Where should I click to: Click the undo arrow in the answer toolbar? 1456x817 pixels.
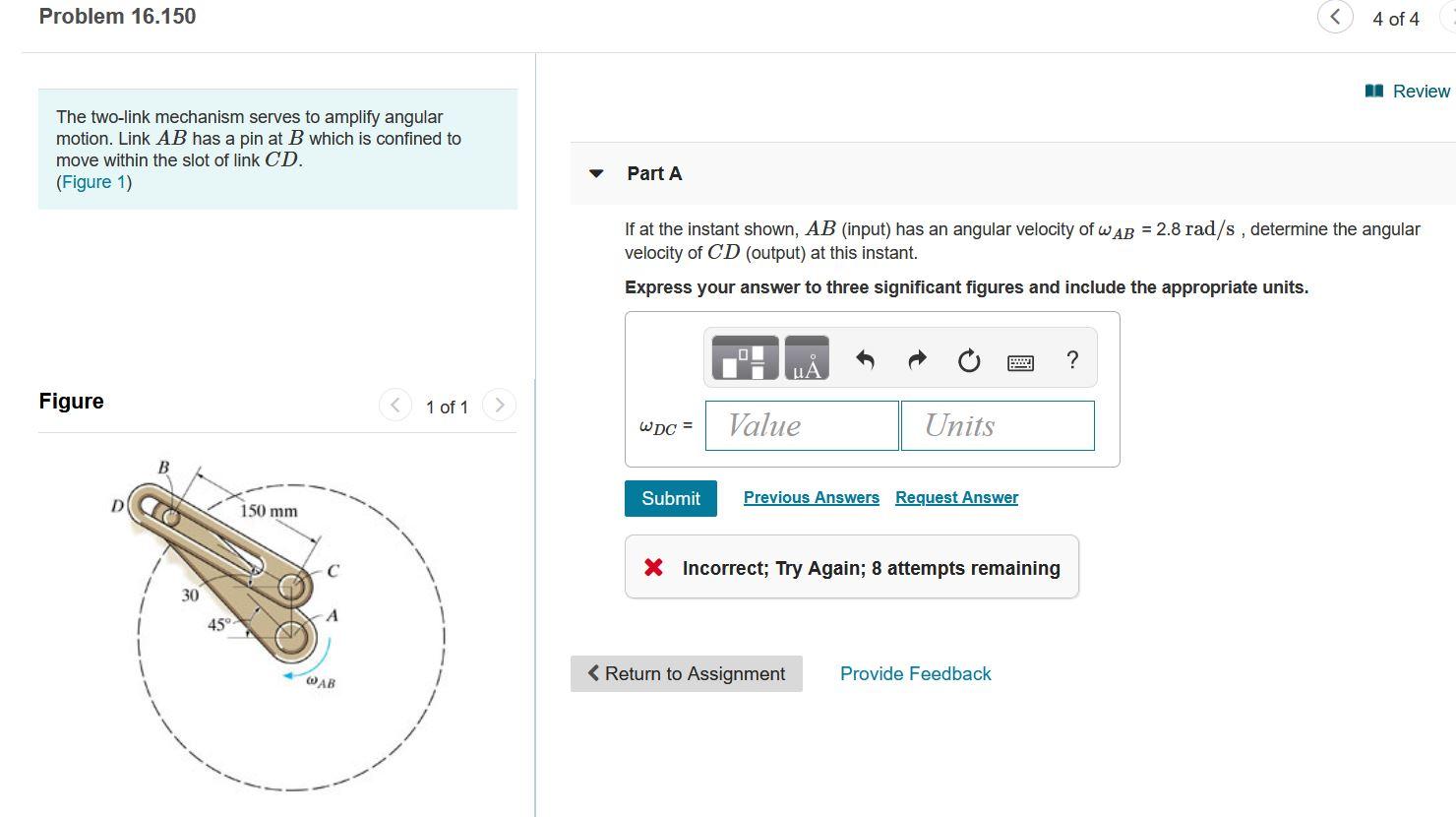click(x=865, y=360)
